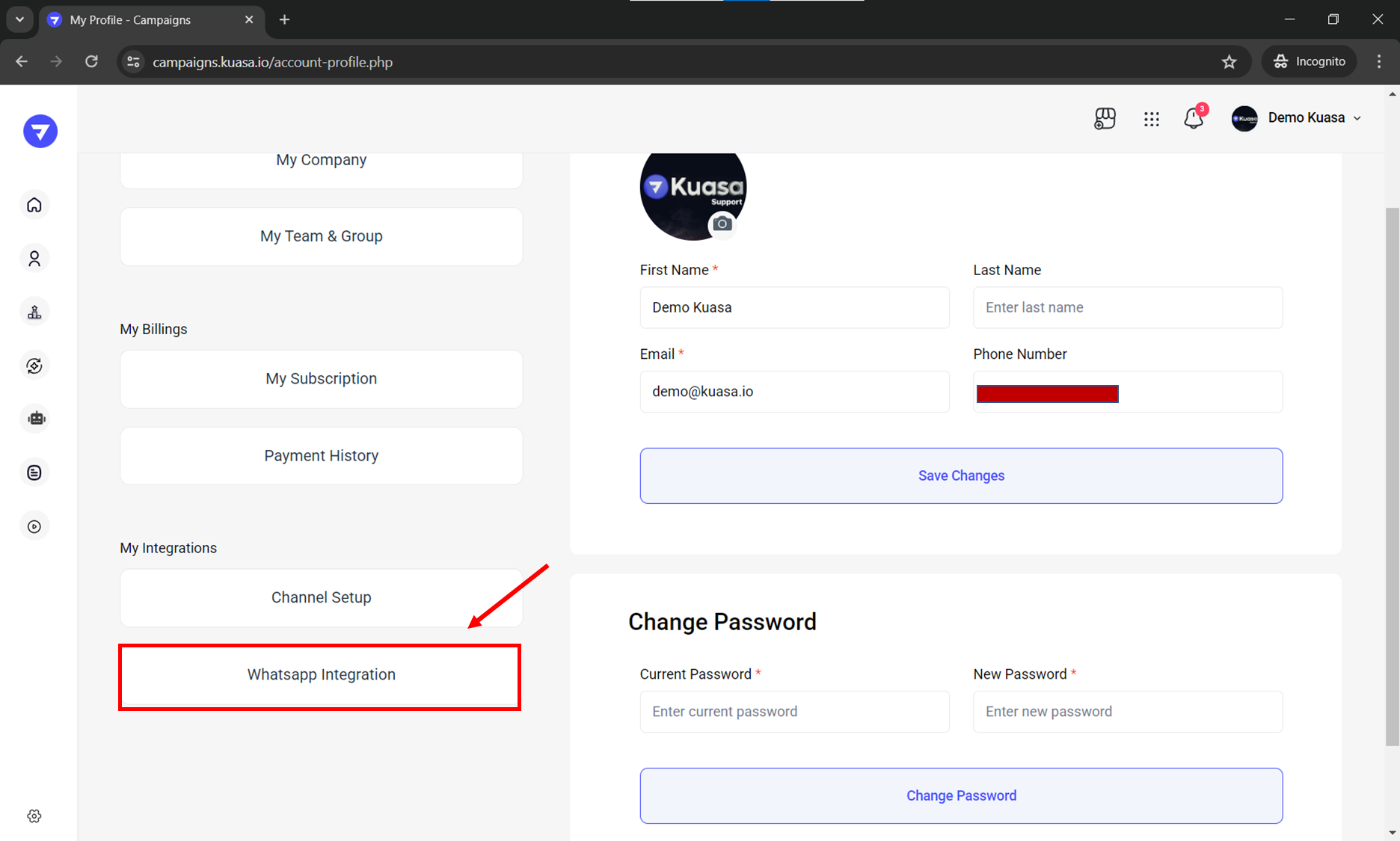Bookmark this page with the star icon
The width and height of the screenshot is (1400, 841).
tap(1229, 62)
